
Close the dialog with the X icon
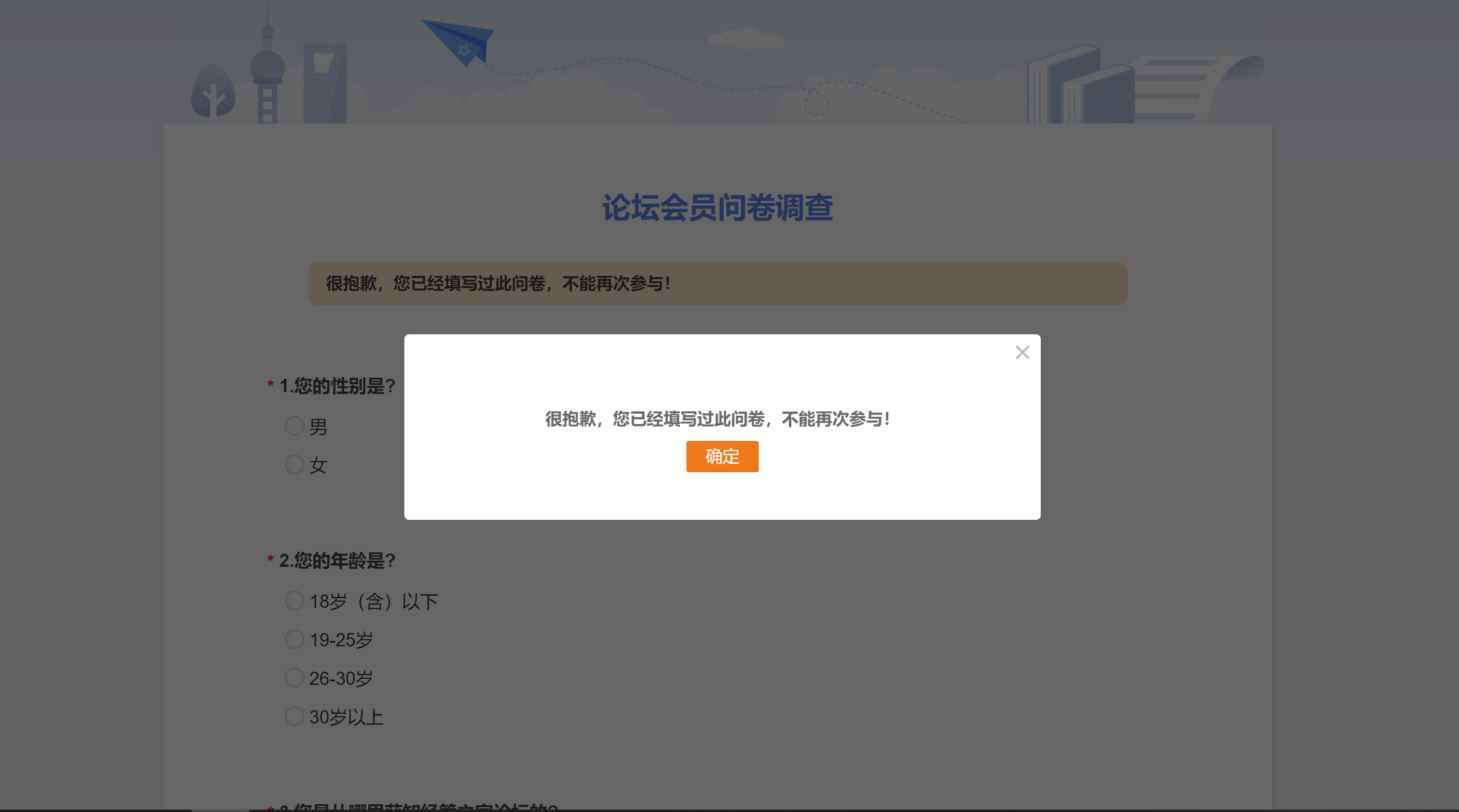point(1022,352)
